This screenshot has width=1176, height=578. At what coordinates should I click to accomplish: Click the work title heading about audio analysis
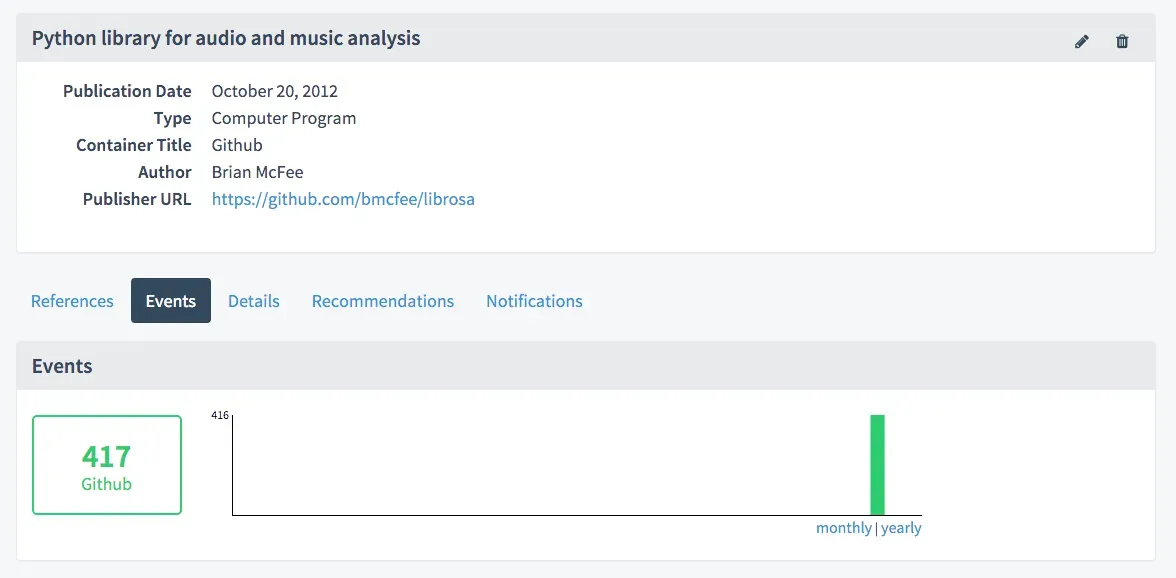pos(226,39)
